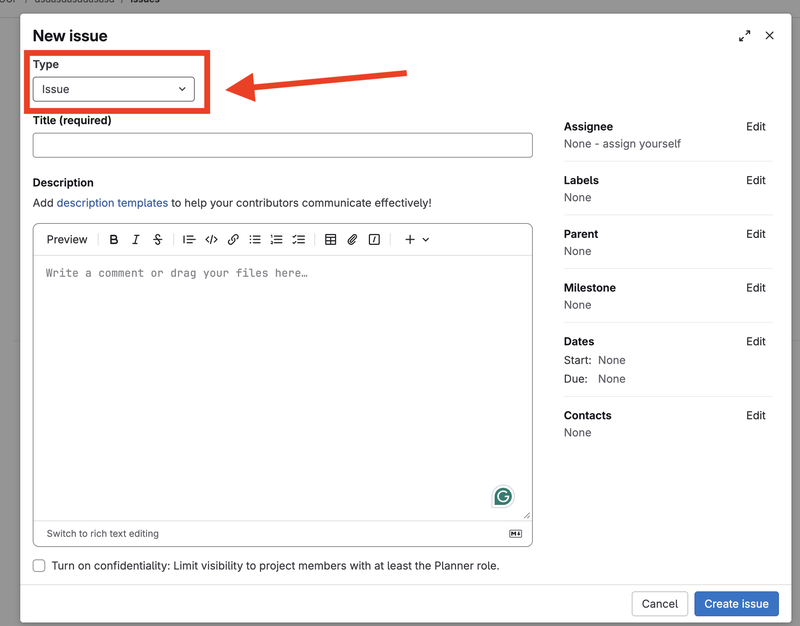800x626 pixels.
Task: Enable the confidentiality checkbox
Action: [40, 566]
